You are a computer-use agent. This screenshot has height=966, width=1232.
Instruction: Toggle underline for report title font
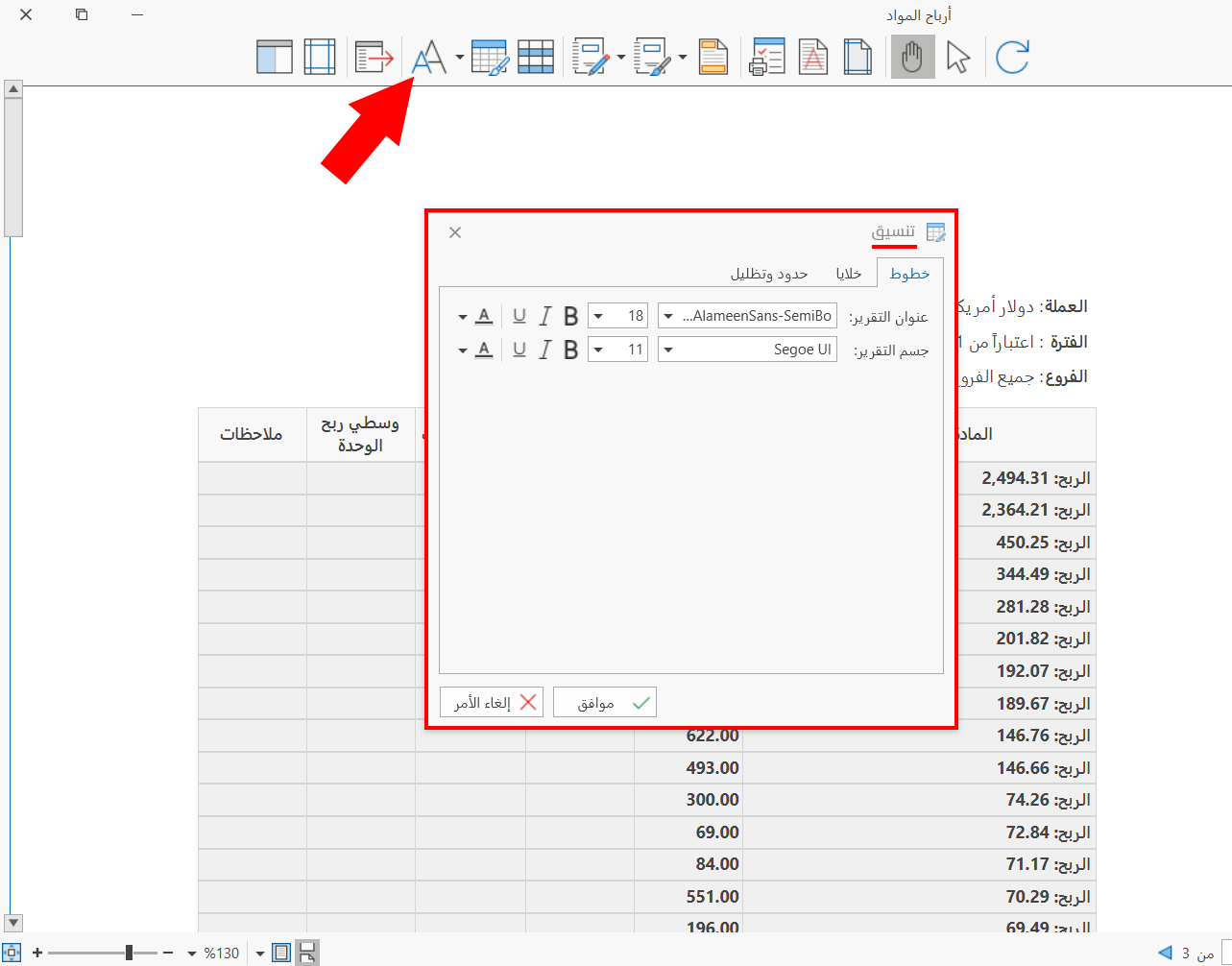(x=519, y=316)
